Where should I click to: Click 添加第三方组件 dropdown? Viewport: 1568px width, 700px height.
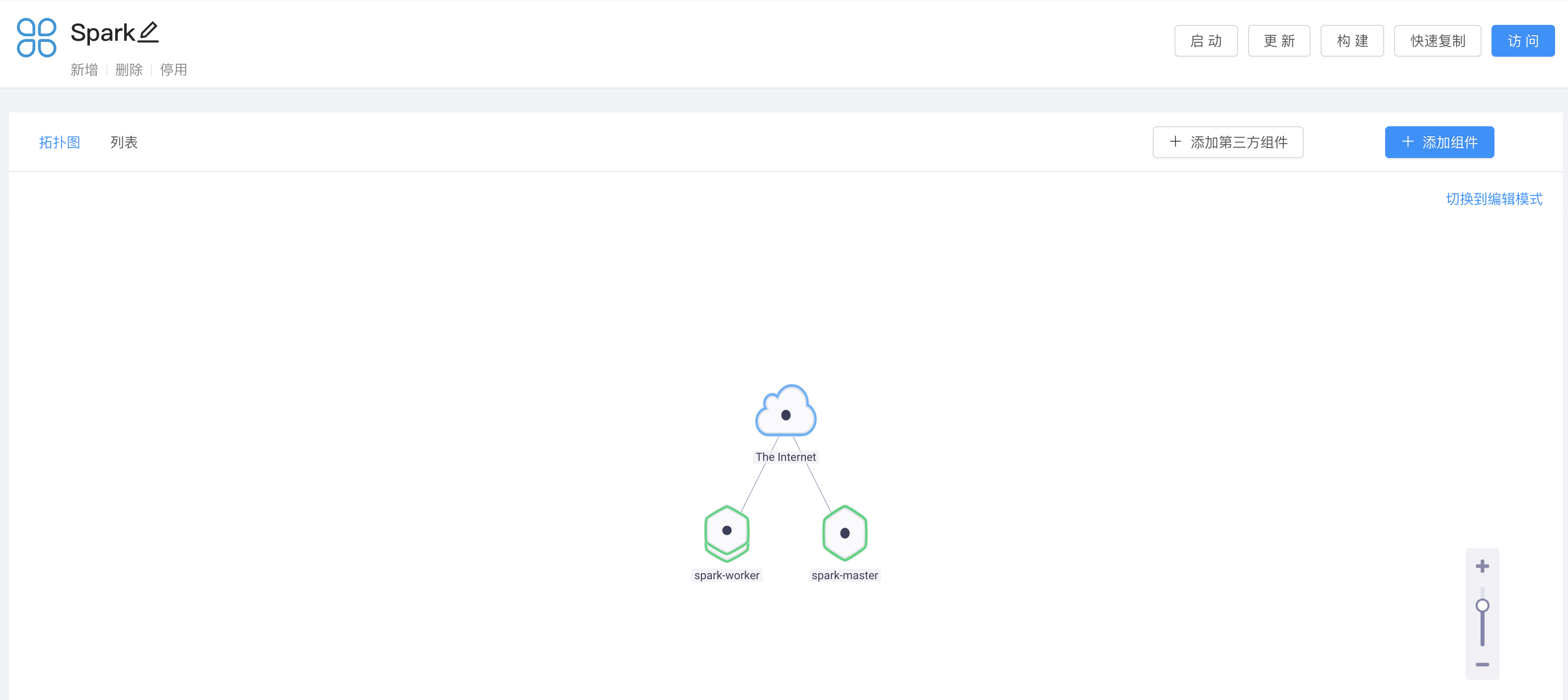(x=1229, y=142)
